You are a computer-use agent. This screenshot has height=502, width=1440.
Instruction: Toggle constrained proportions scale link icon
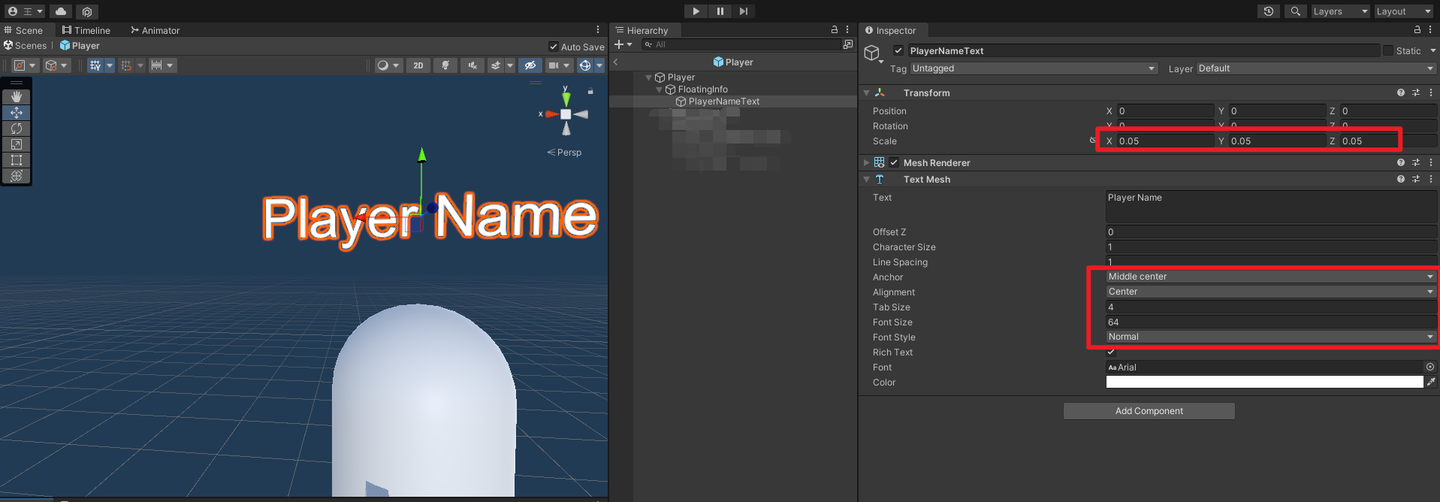1094,141
